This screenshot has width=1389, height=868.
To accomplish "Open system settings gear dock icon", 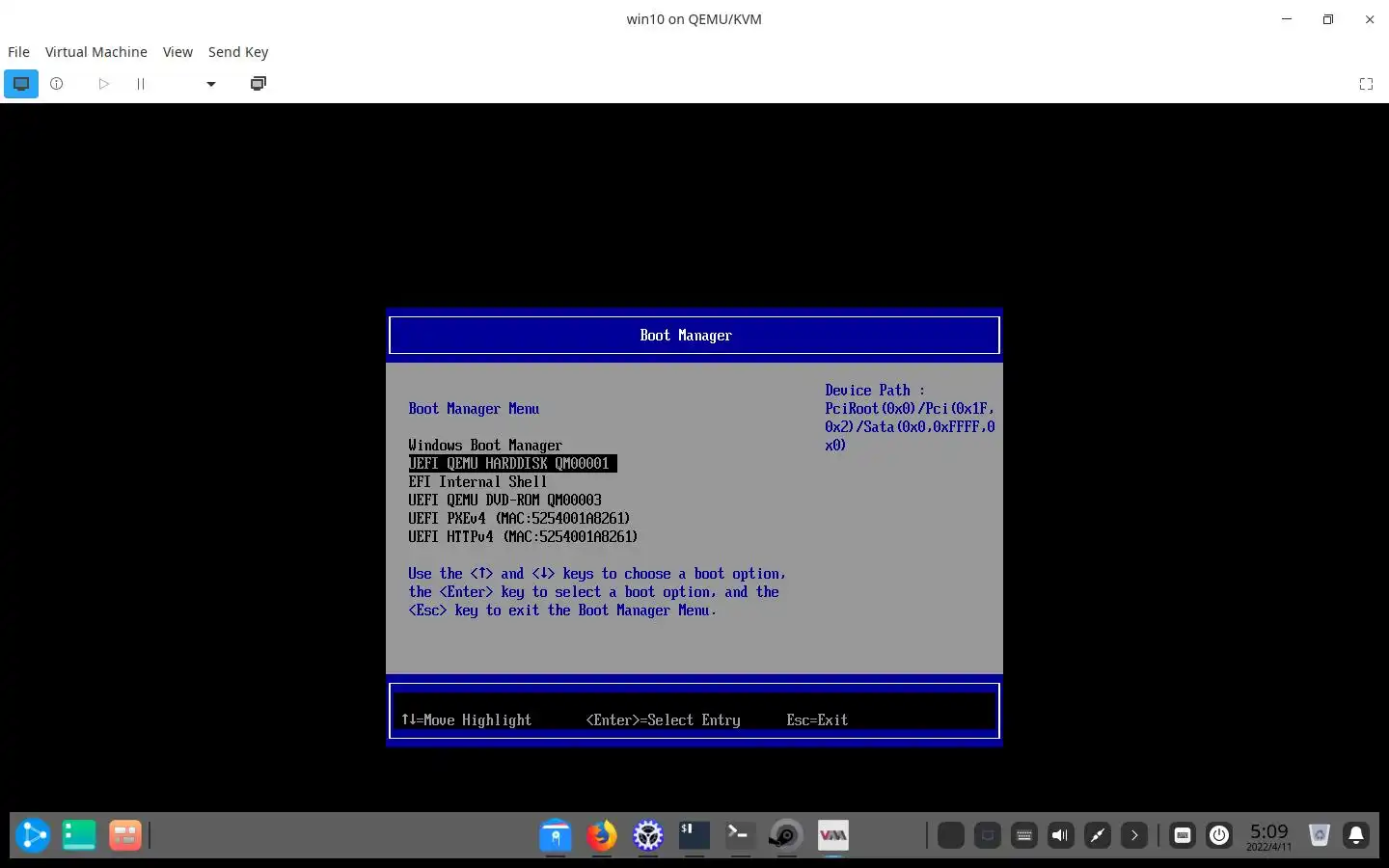I will (648, 835).
